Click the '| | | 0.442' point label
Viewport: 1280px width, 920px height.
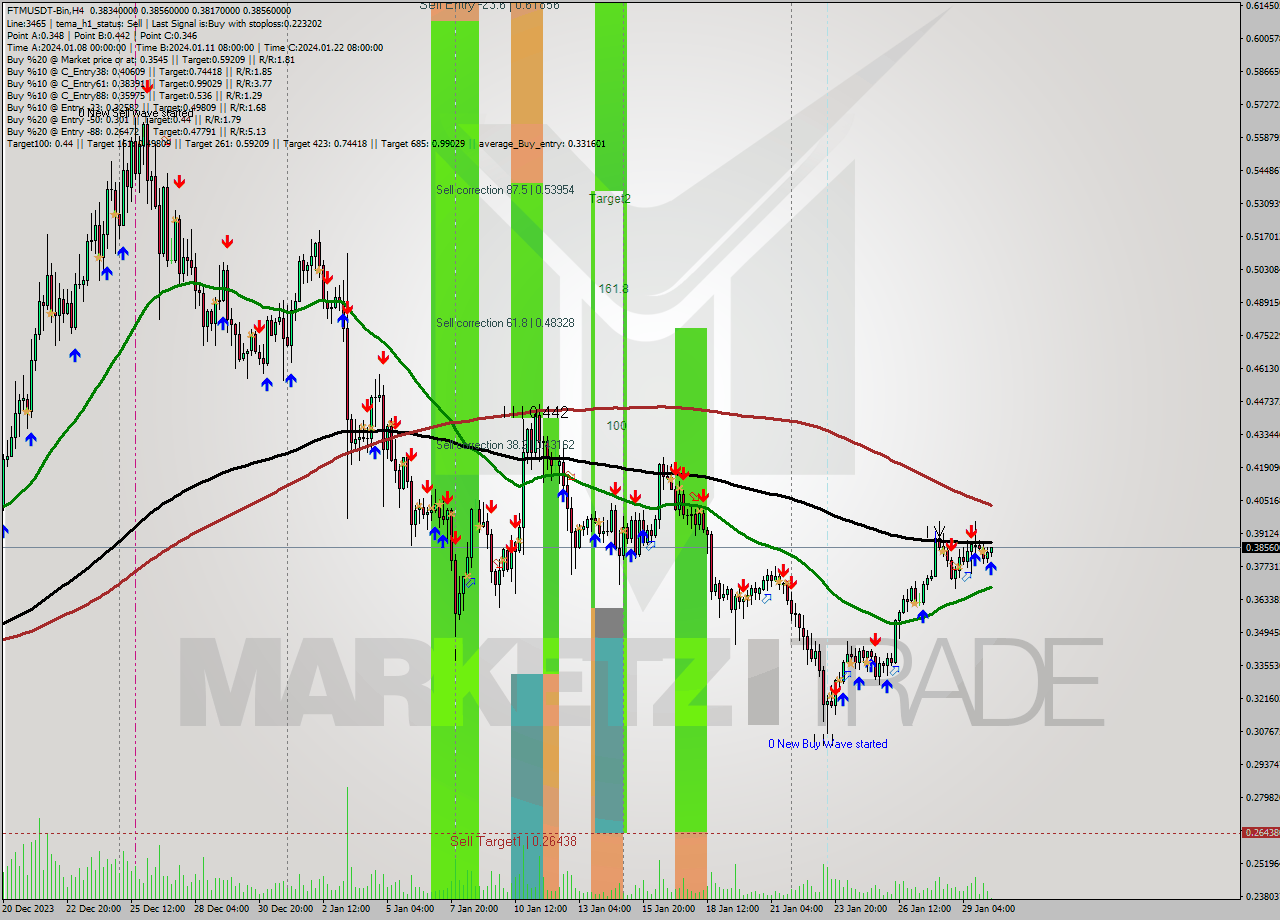pyautogui.click(x=536, y=412)
